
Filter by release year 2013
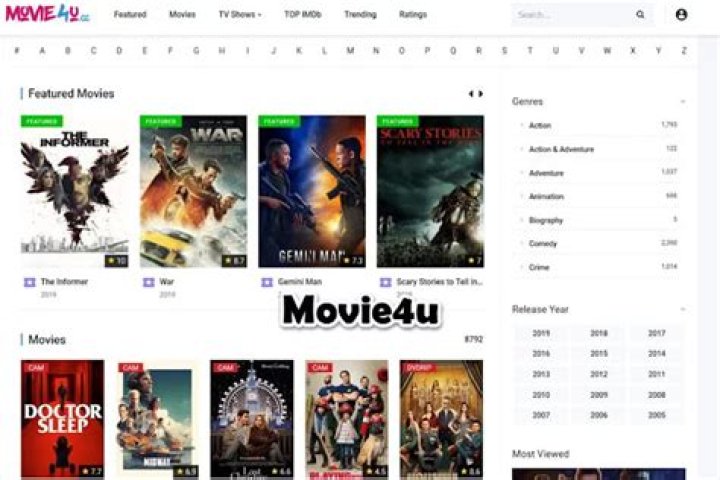[541, 374]
